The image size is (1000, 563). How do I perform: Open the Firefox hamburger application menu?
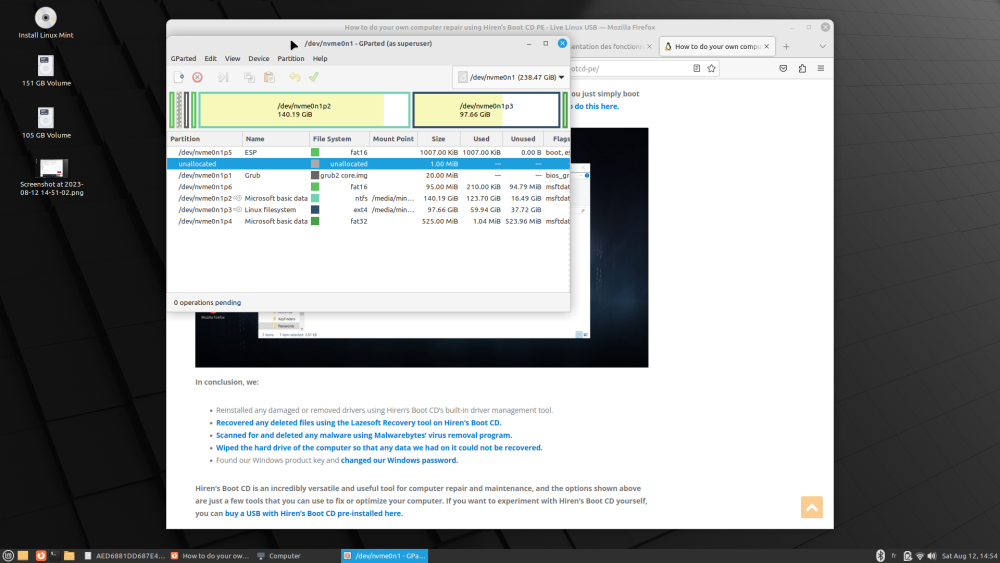(821, 68)
